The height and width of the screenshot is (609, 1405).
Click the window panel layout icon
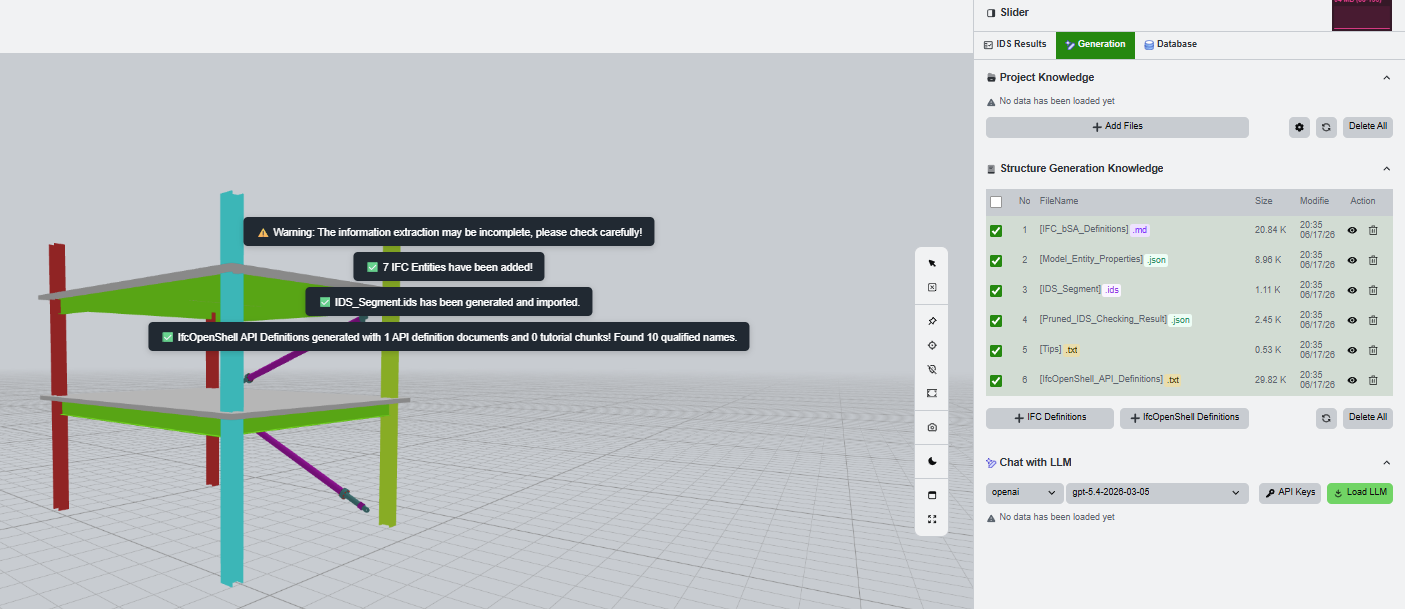[x=932, y=495]
